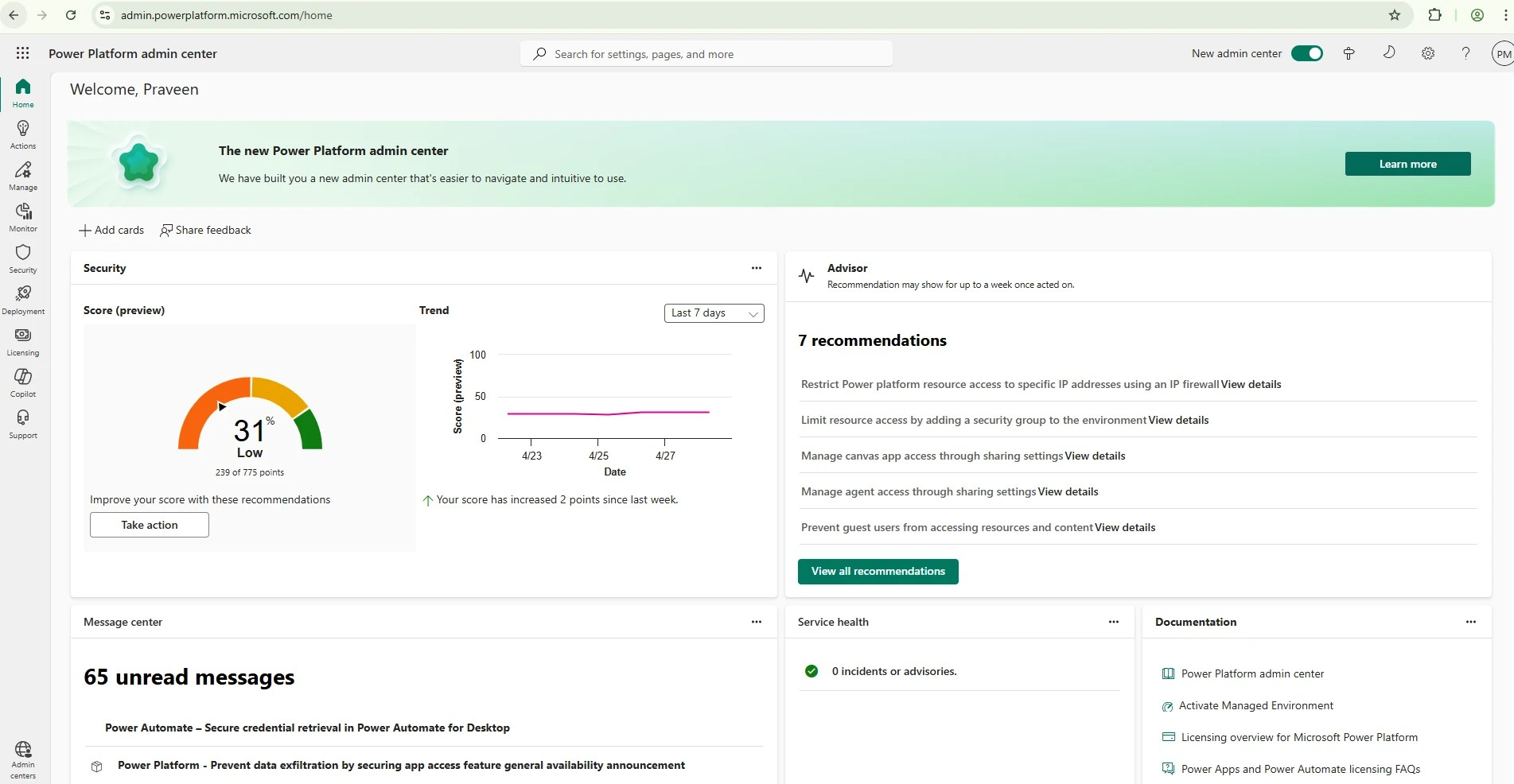Click Take action button under score
The image size is (1514, 784).
click(x=150, y=525)
